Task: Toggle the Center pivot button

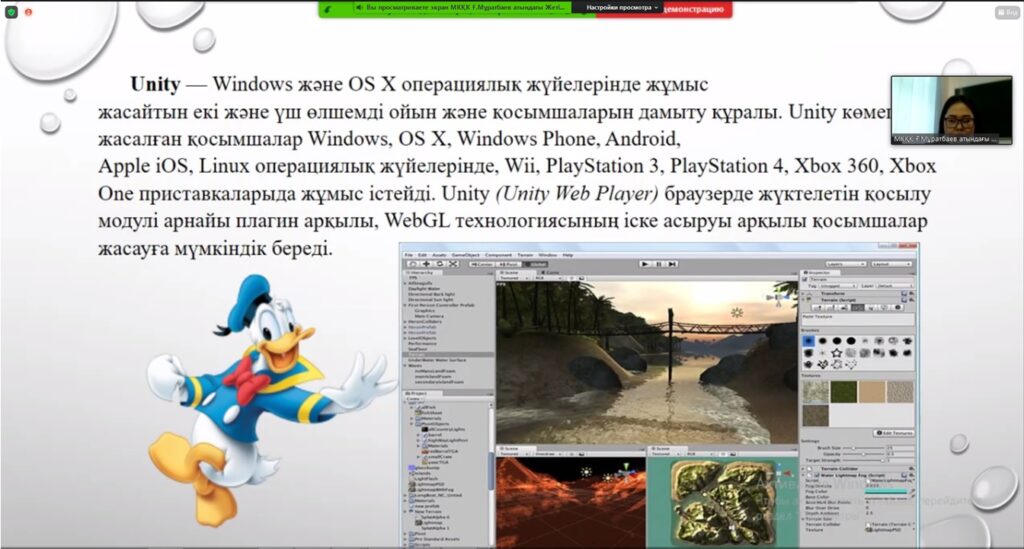Action: coord(482,264)
